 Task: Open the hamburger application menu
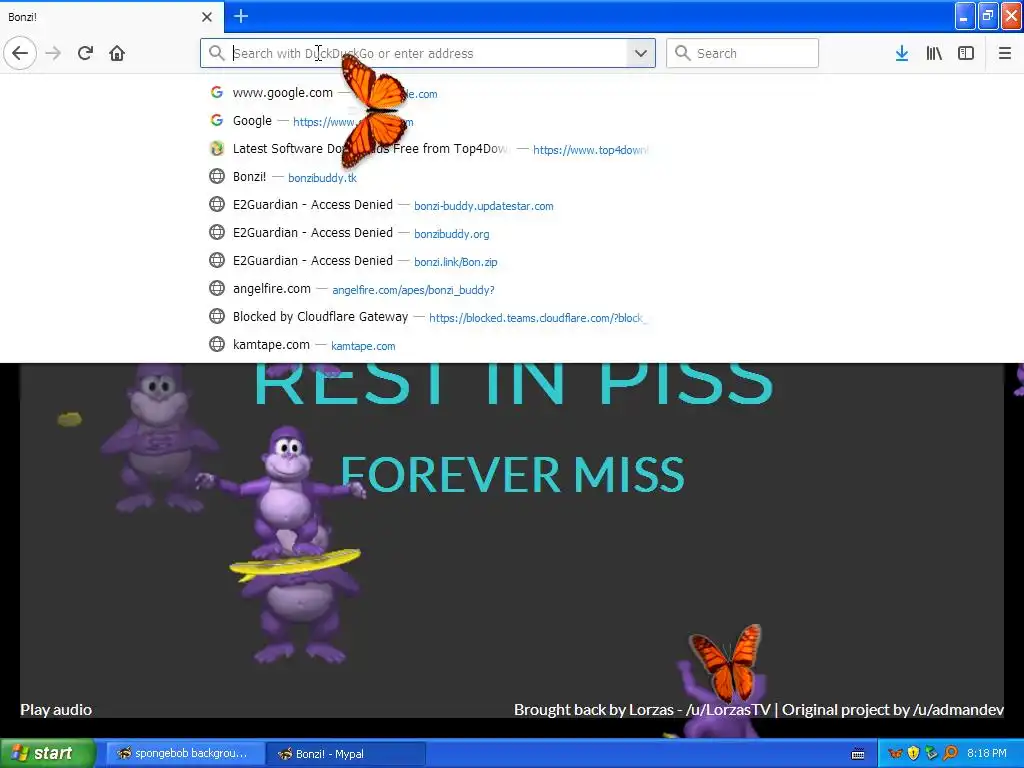tap(1005, 53)
